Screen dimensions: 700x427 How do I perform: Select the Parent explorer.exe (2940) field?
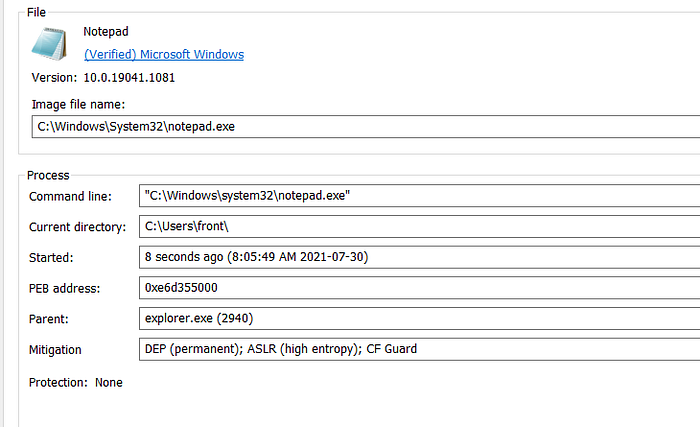(x=419, y=318)
